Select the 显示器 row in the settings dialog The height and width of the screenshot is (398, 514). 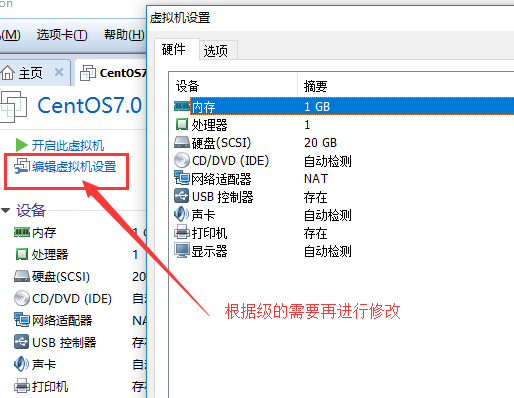pyautogui.click(x=343, y=250)
